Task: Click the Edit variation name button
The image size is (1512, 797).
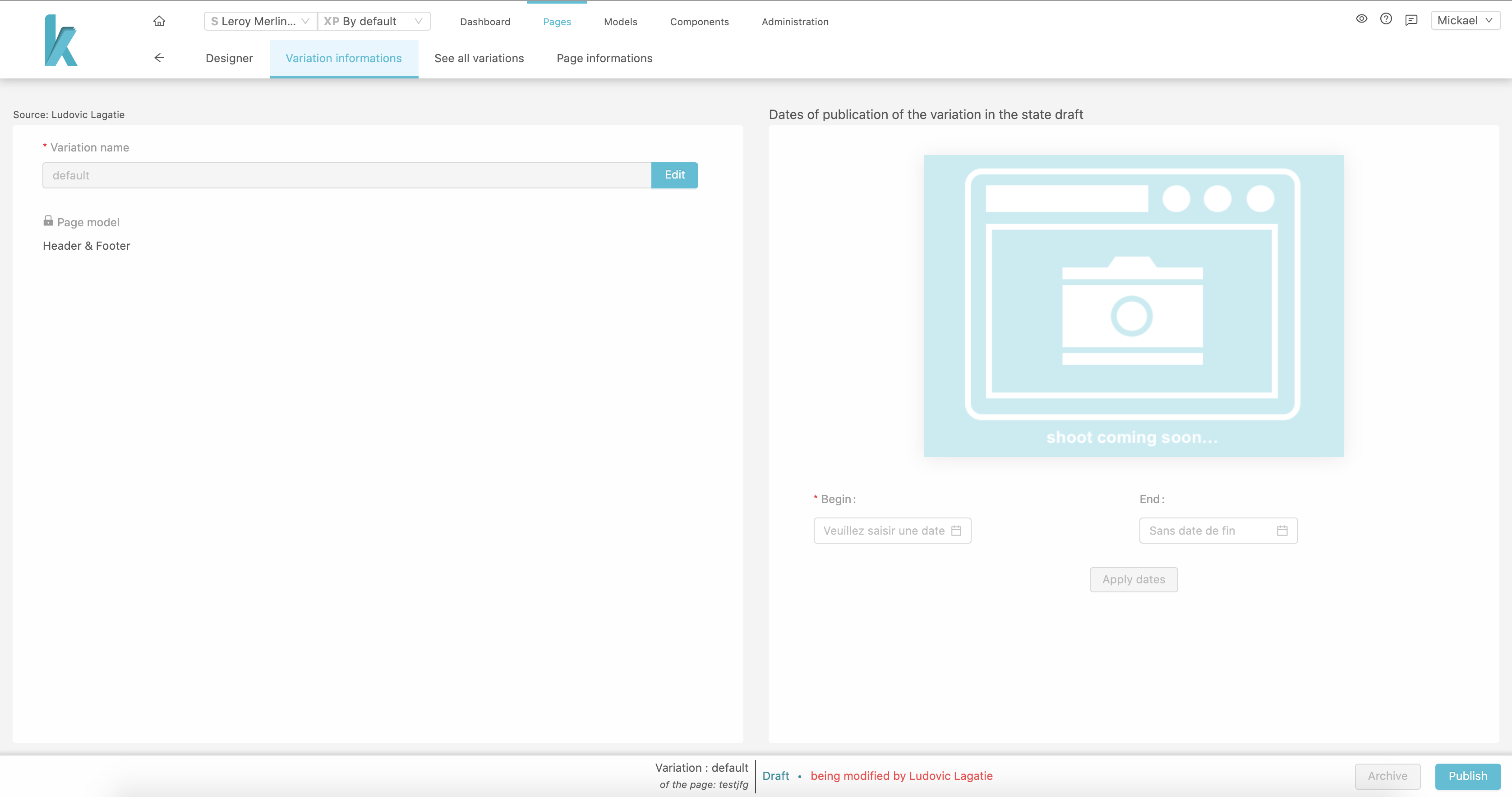Action: [x=675, y=175]
